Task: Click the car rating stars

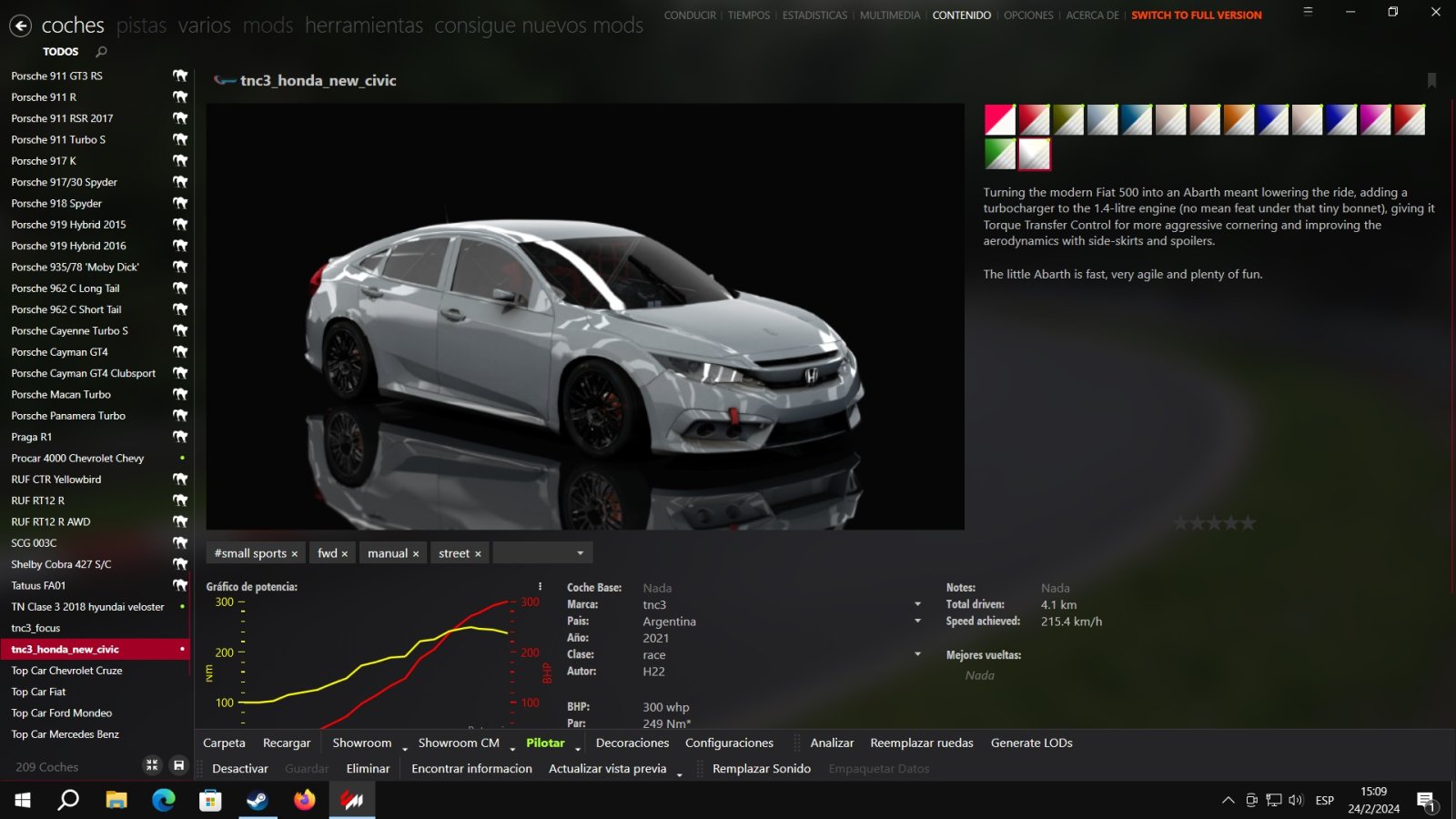Action: point(1214,522)
